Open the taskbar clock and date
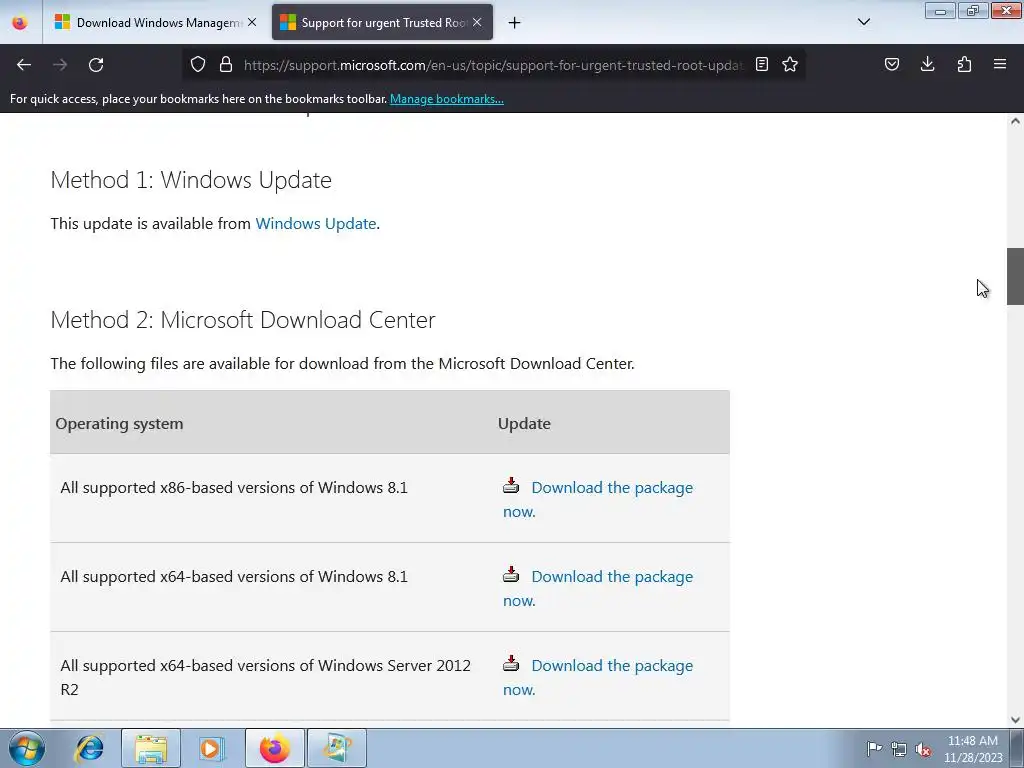The image size is (1024, 768). (x=972, y=749)
